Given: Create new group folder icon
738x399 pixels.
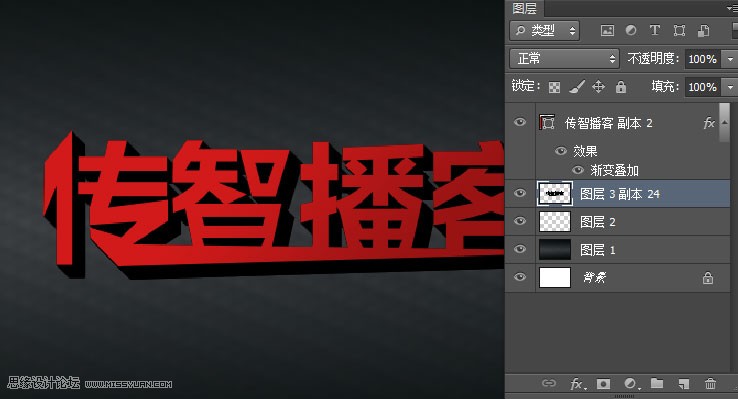Looking at the screenshot, I should pyautogui.click(x=657, y=383).
